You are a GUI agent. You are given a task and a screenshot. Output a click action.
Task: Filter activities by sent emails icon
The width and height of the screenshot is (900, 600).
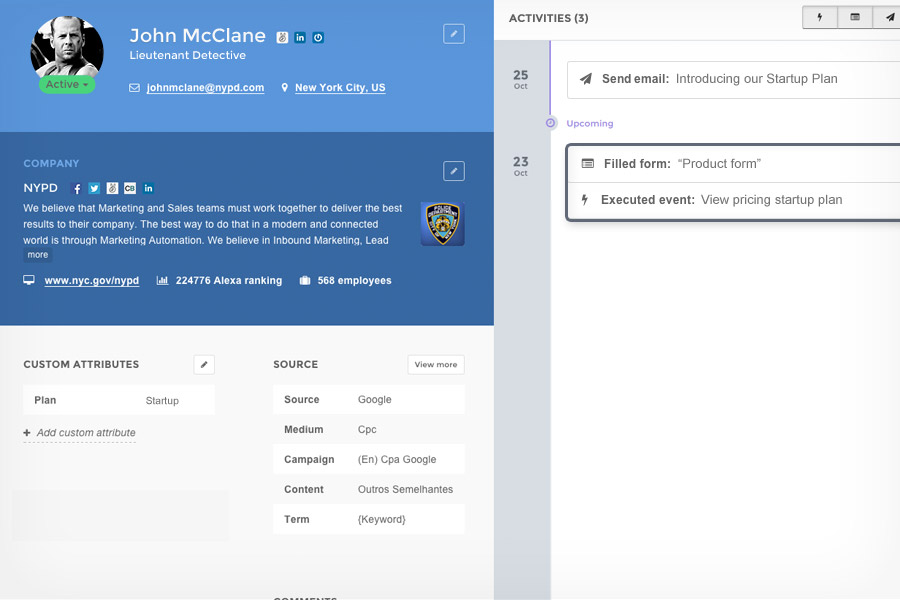[x=888, y=18]
